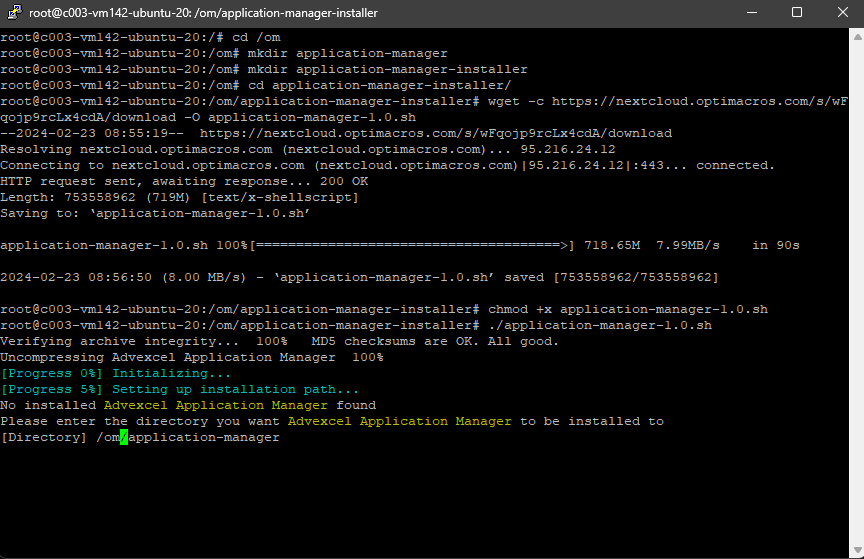Click 'mkdir application-manager-installer' command line
The width and height of the screenshot is (864, 559).
click(x=264, y=69)
